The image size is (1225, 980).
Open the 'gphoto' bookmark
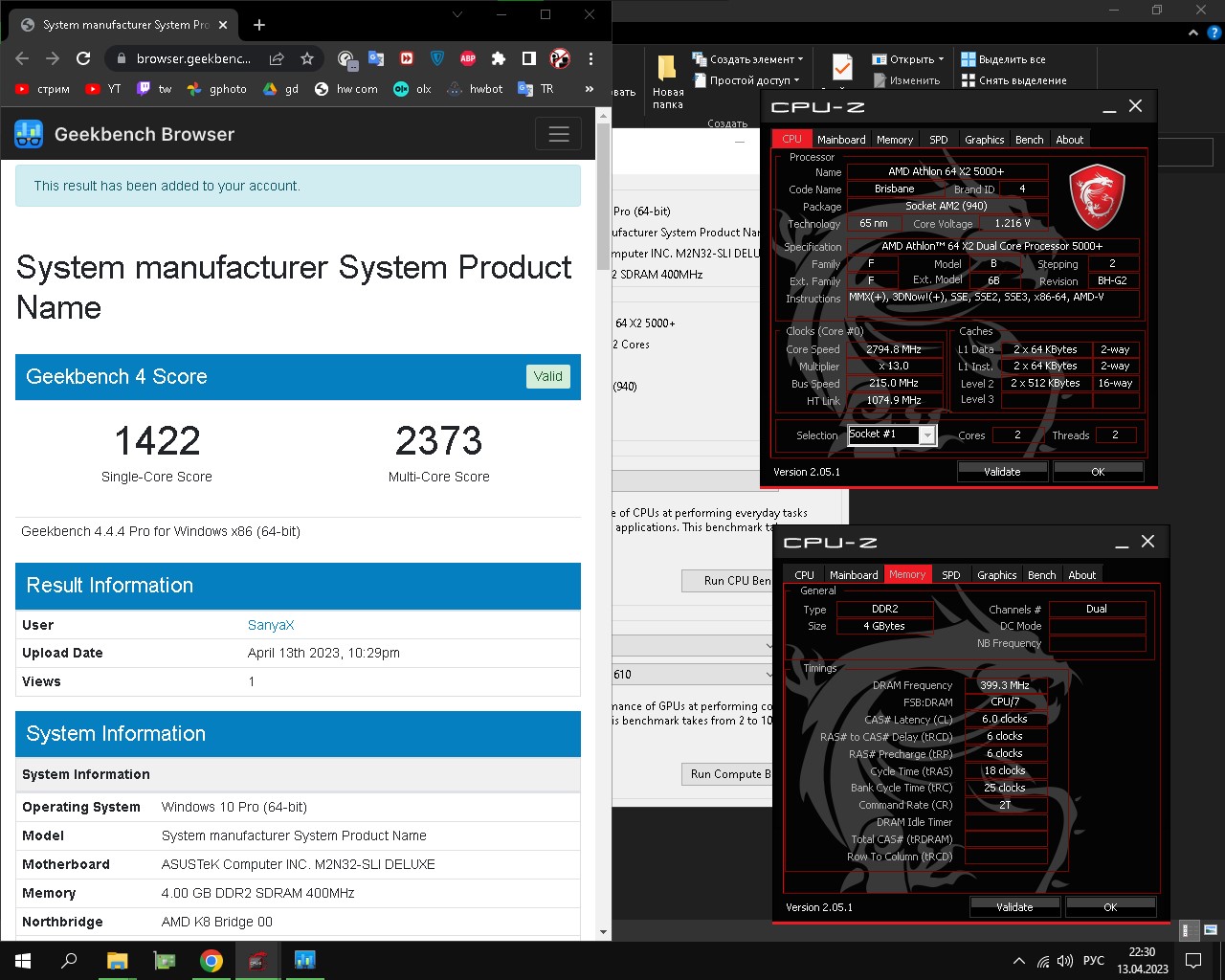[x=217, y=89]
